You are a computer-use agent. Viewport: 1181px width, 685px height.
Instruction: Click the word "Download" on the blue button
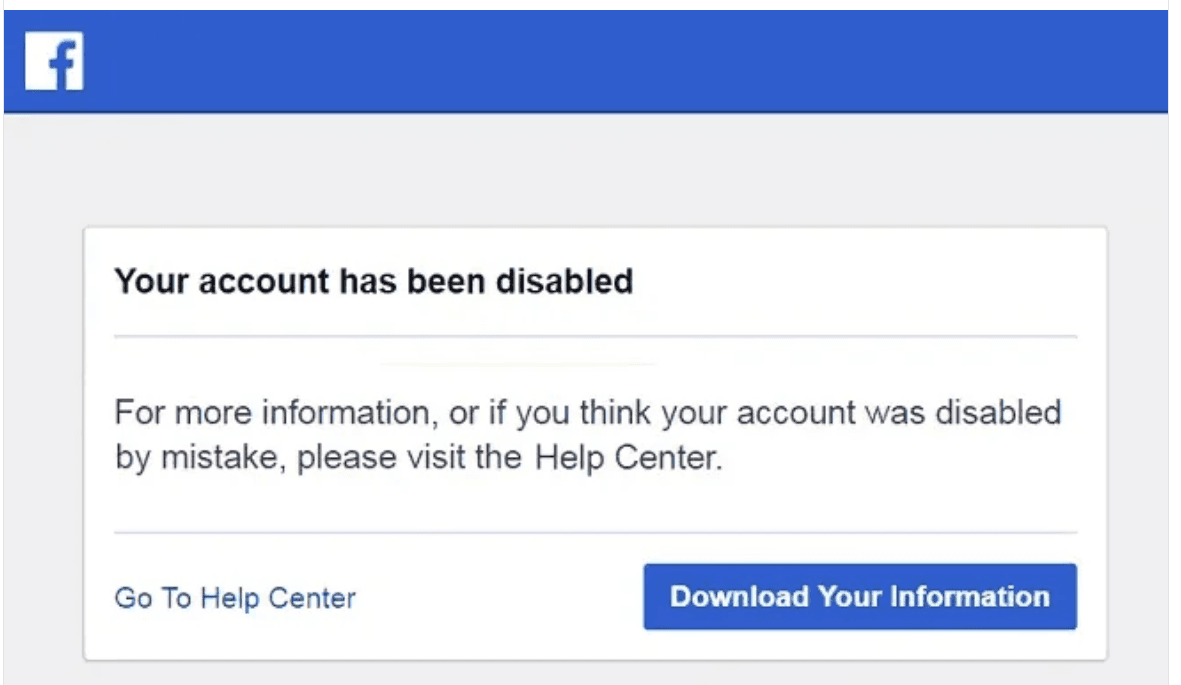740,596
